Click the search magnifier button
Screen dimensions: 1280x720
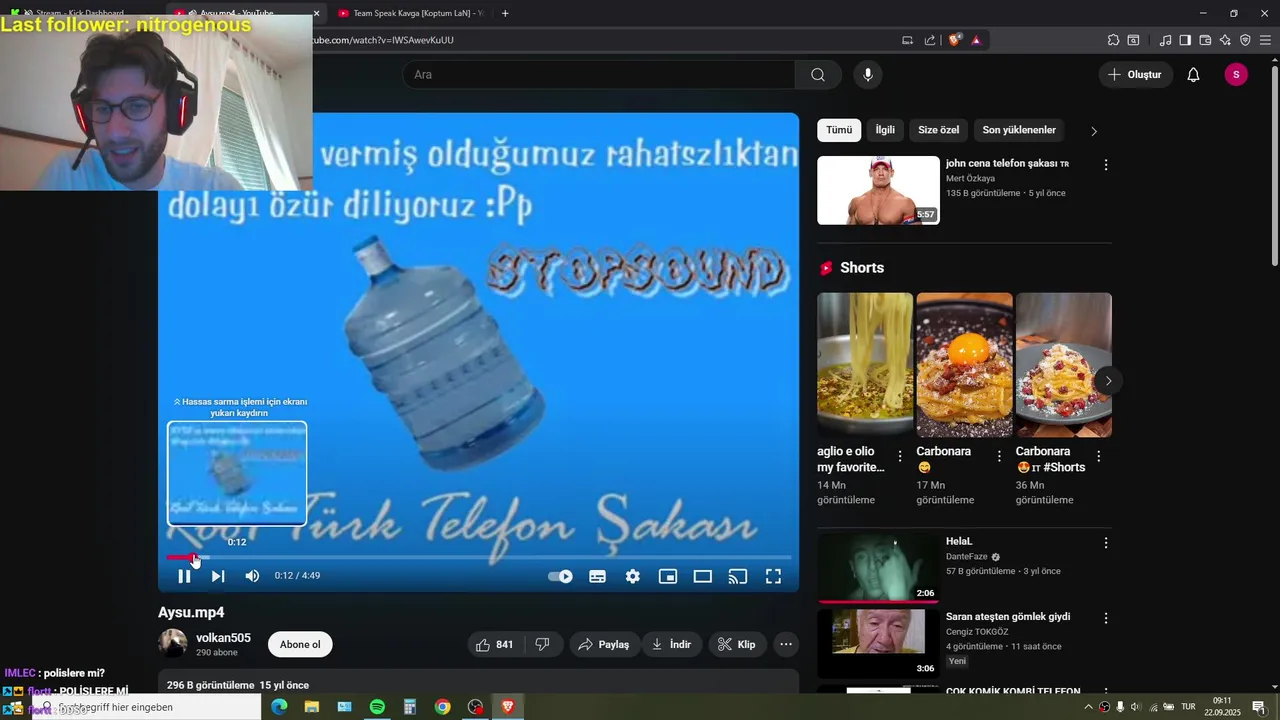click(818, 75)
